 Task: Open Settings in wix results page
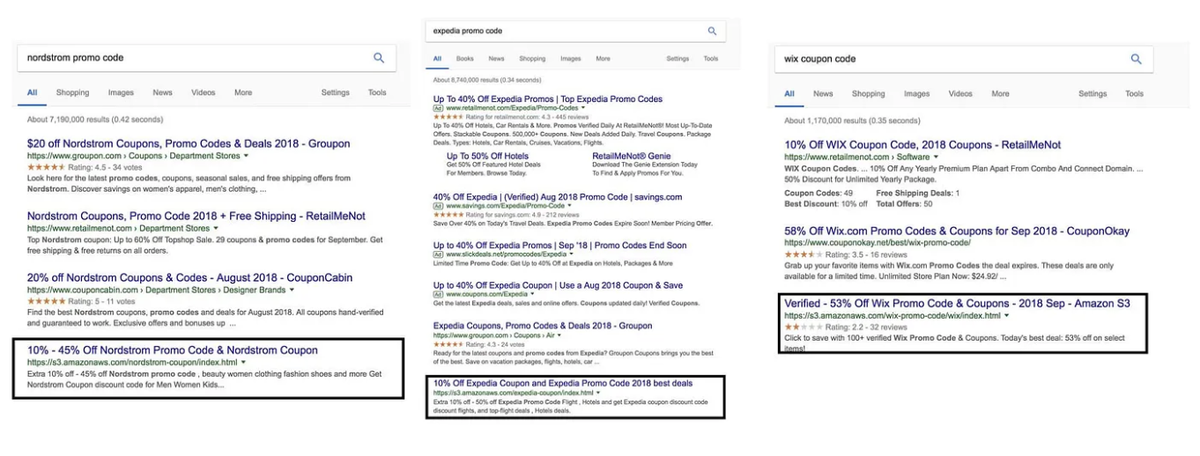1092,94
